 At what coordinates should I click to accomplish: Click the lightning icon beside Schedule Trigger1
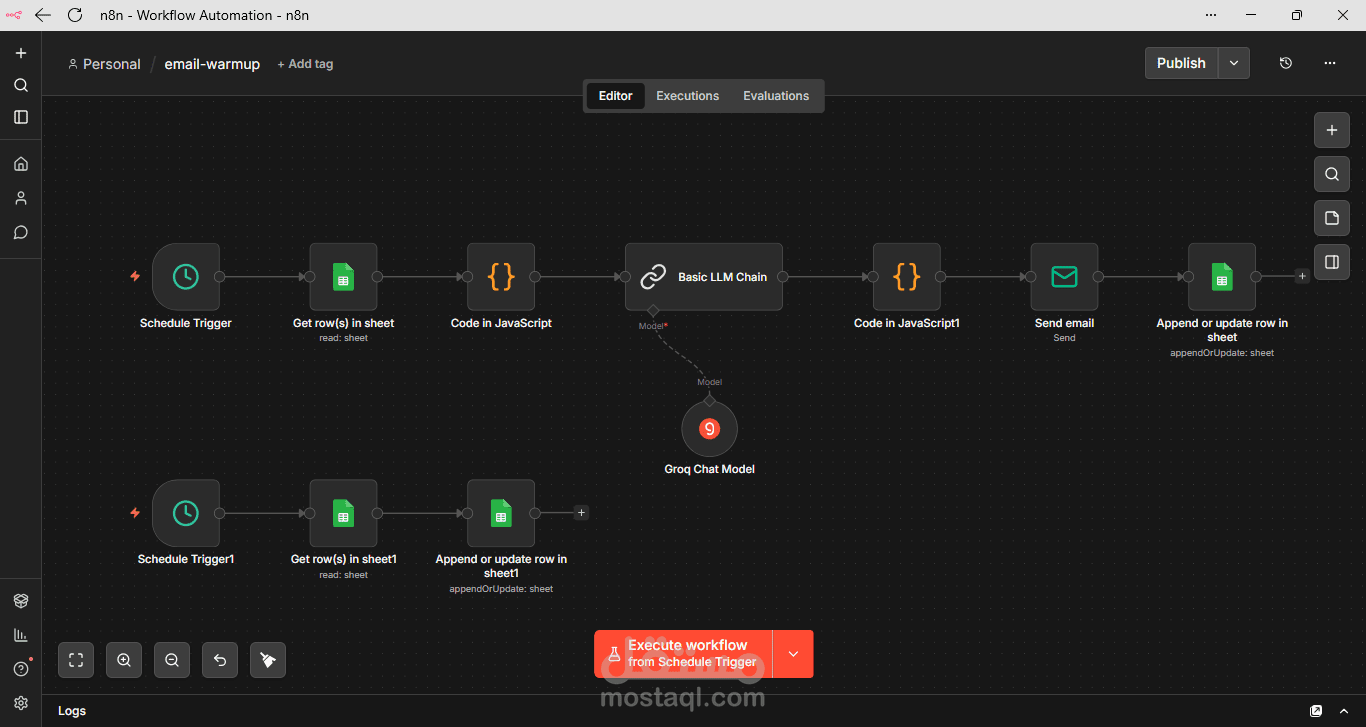[x=135, y=513]
